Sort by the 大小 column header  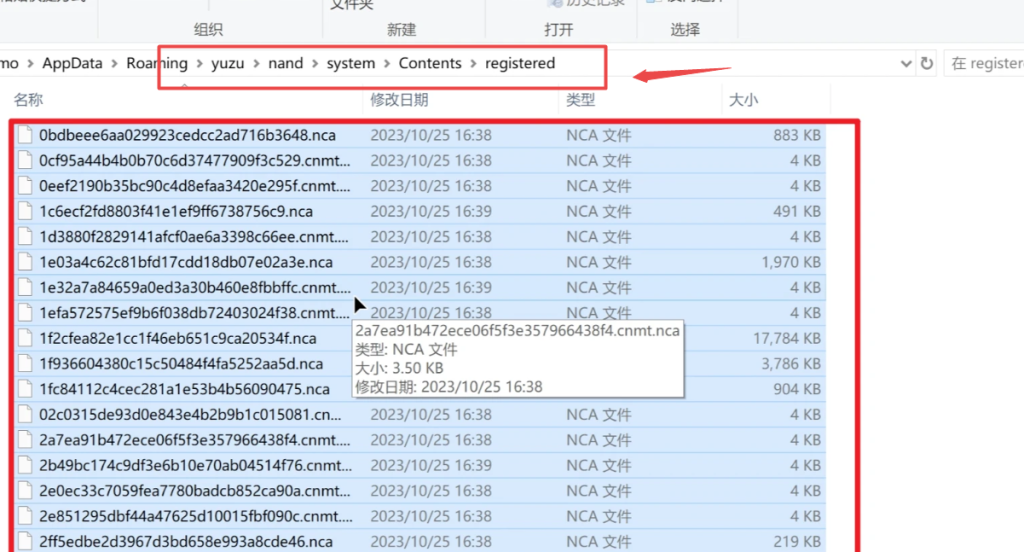point(743,100)
